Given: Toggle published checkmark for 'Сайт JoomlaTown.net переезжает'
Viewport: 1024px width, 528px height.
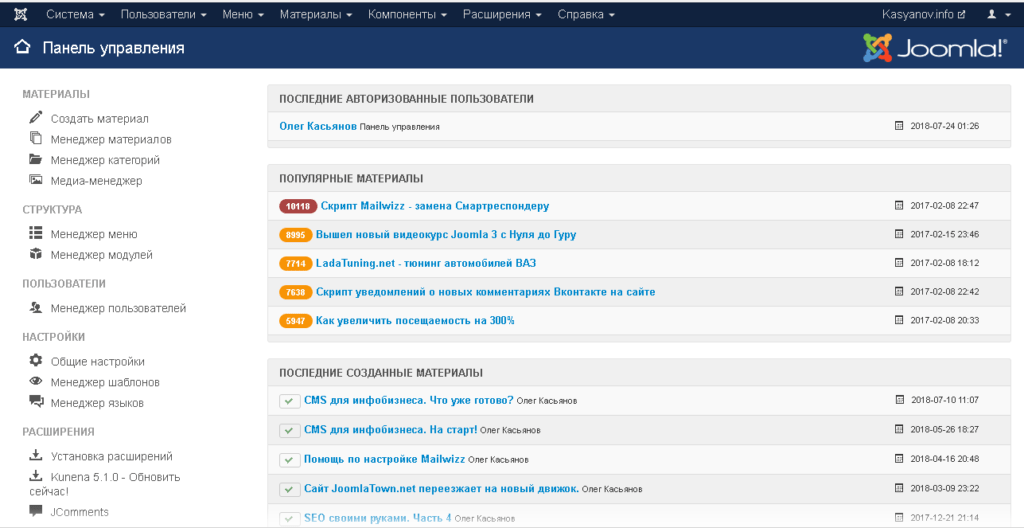Looking at the screenshot, I should click(289, 489).
